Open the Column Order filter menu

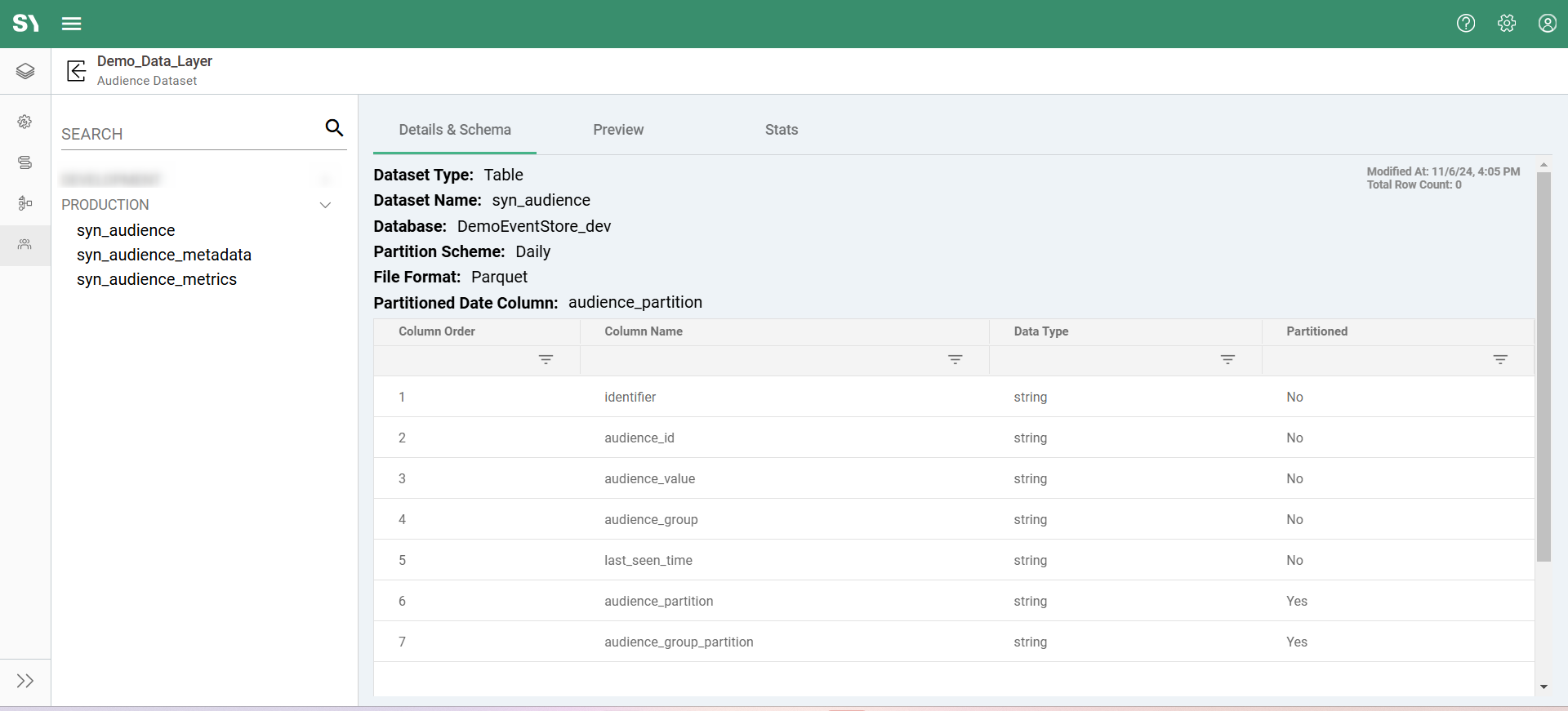click(546, 360)
